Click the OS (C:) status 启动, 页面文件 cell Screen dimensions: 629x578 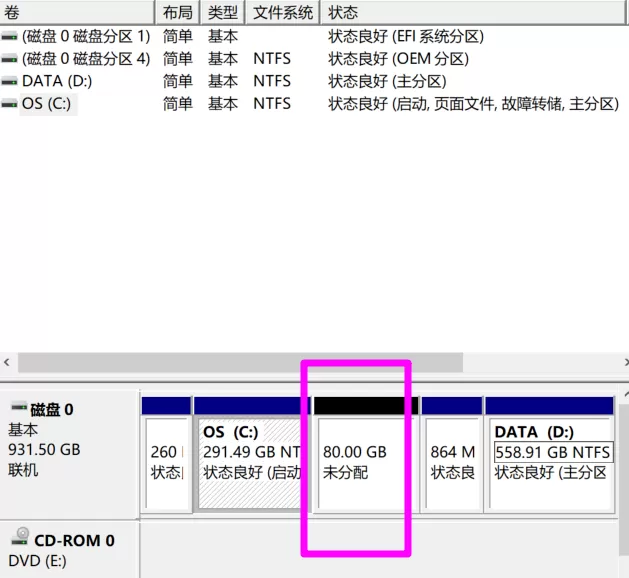point(474,104)
